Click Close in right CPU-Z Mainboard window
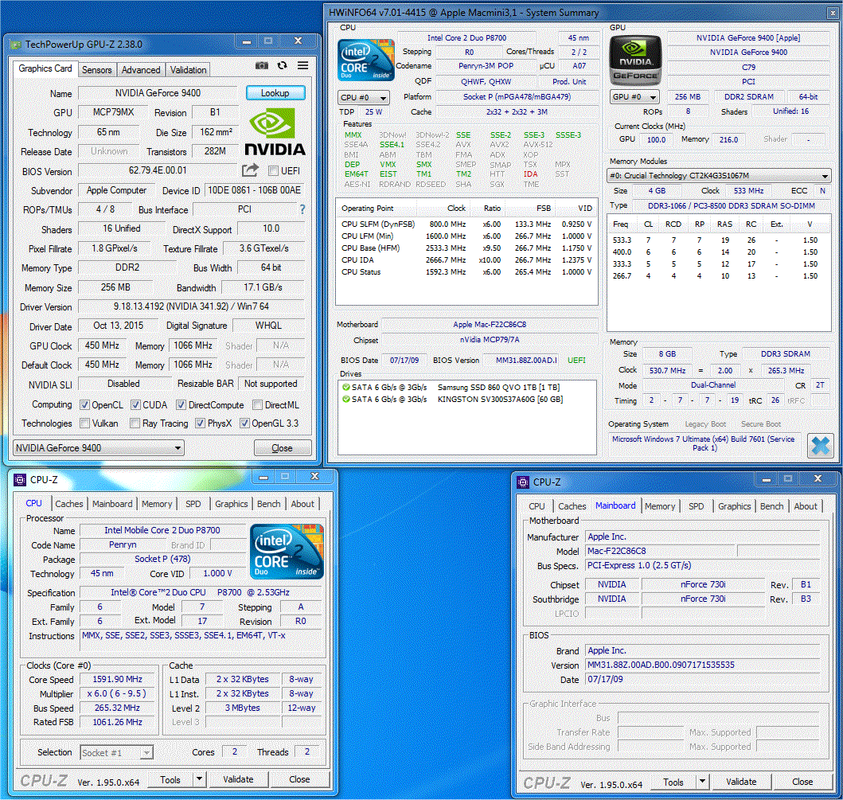 click(x=802, y=781)
